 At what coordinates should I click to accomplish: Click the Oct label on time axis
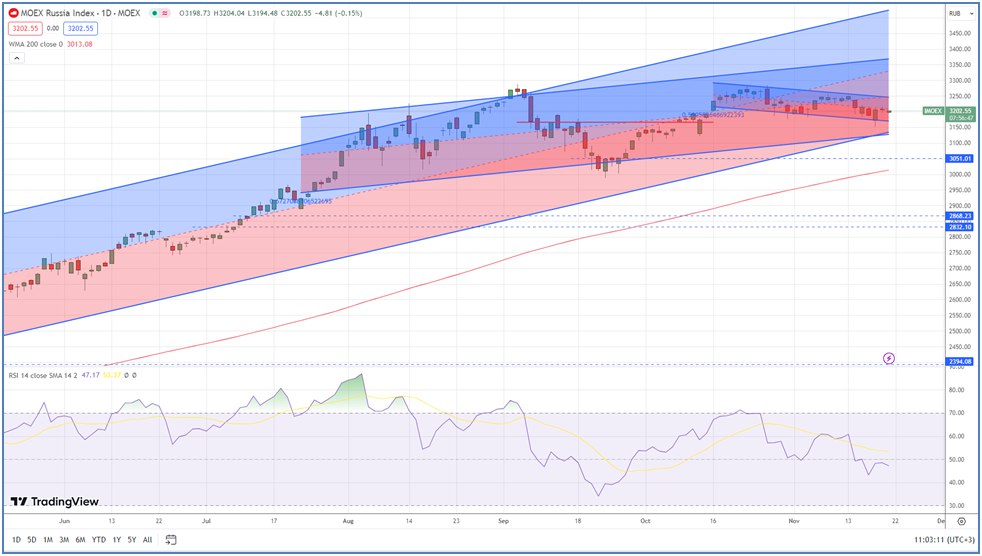(646, 521)
